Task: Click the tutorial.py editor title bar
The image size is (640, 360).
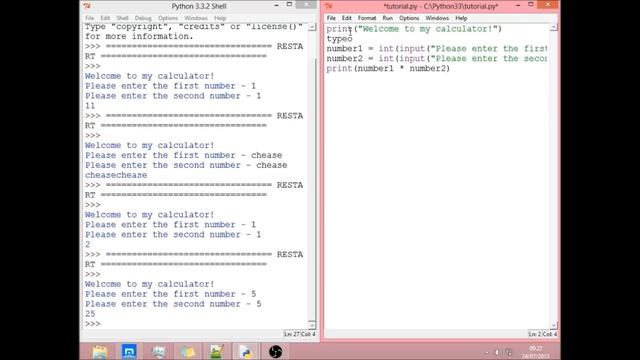Action: point(441,6)
